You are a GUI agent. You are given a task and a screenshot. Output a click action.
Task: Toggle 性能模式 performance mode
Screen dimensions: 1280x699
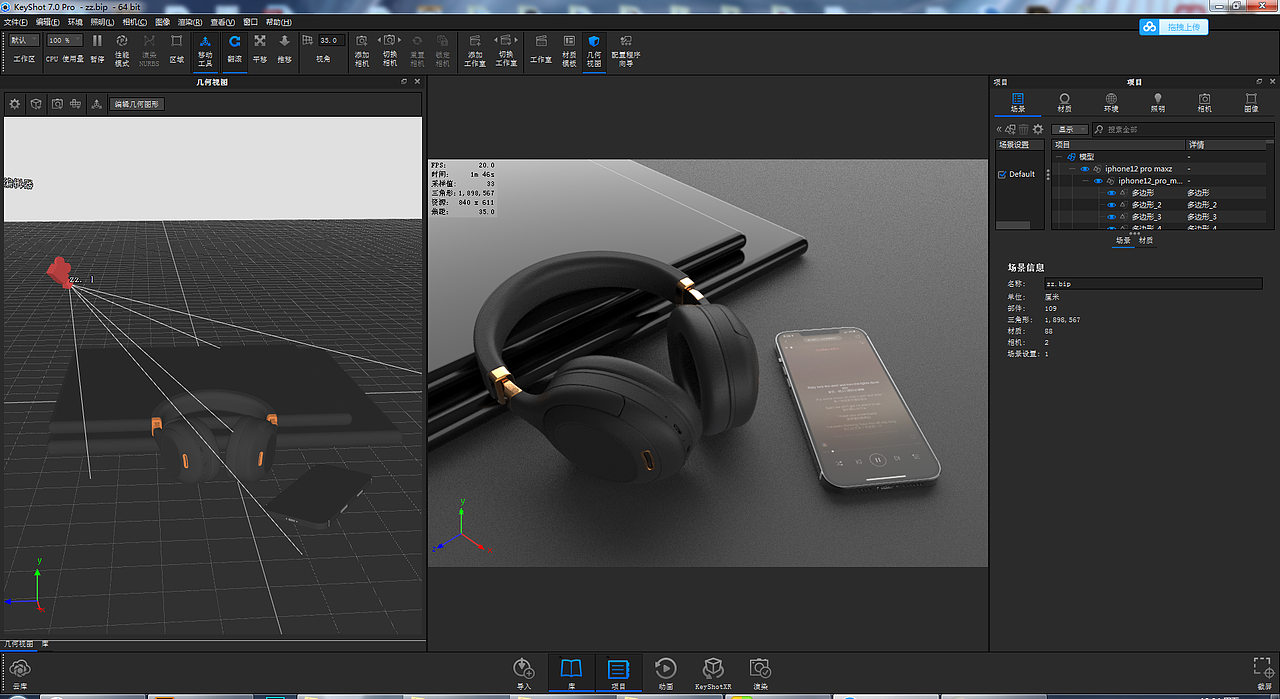tap(122, 49)
